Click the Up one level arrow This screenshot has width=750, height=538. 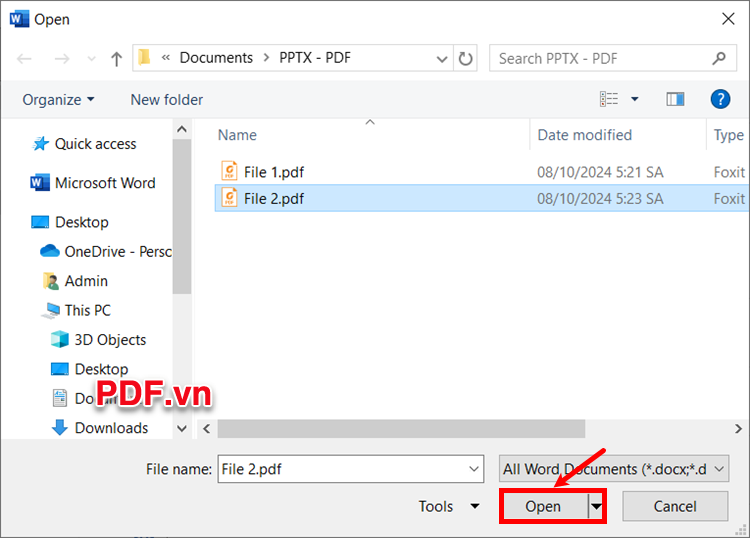pos(116,59)
